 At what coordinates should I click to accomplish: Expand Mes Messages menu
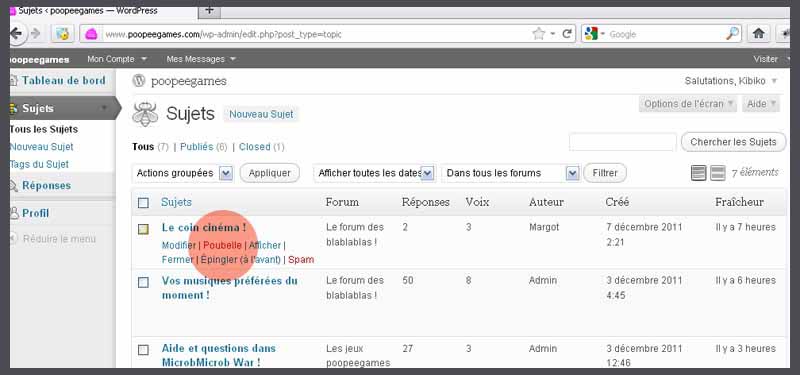click(x=201, y=59)
